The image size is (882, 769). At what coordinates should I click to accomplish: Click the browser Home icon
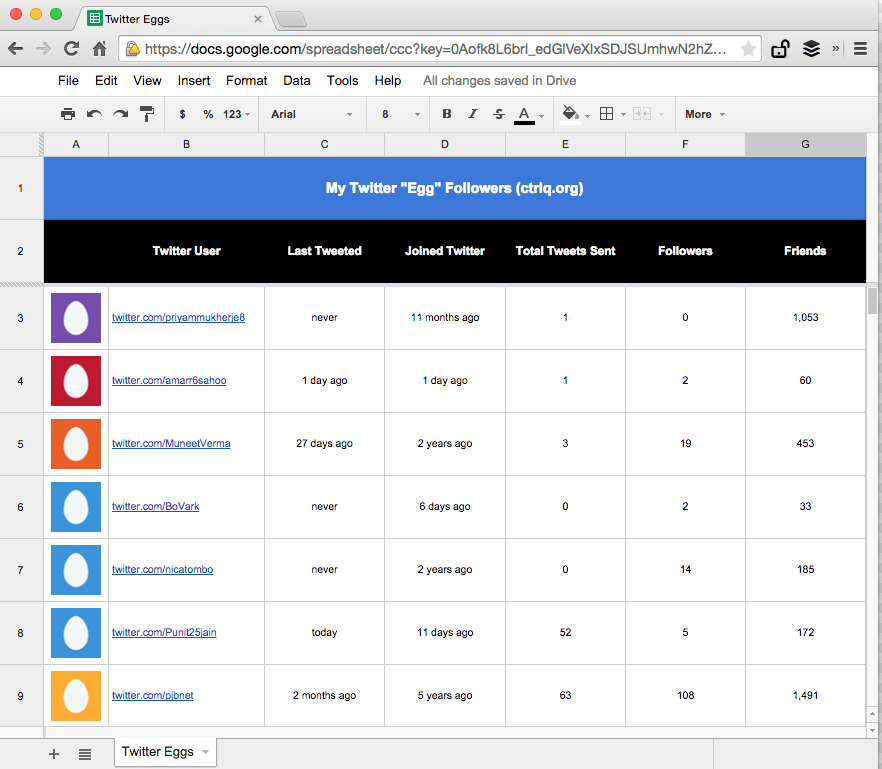point(100,49)
